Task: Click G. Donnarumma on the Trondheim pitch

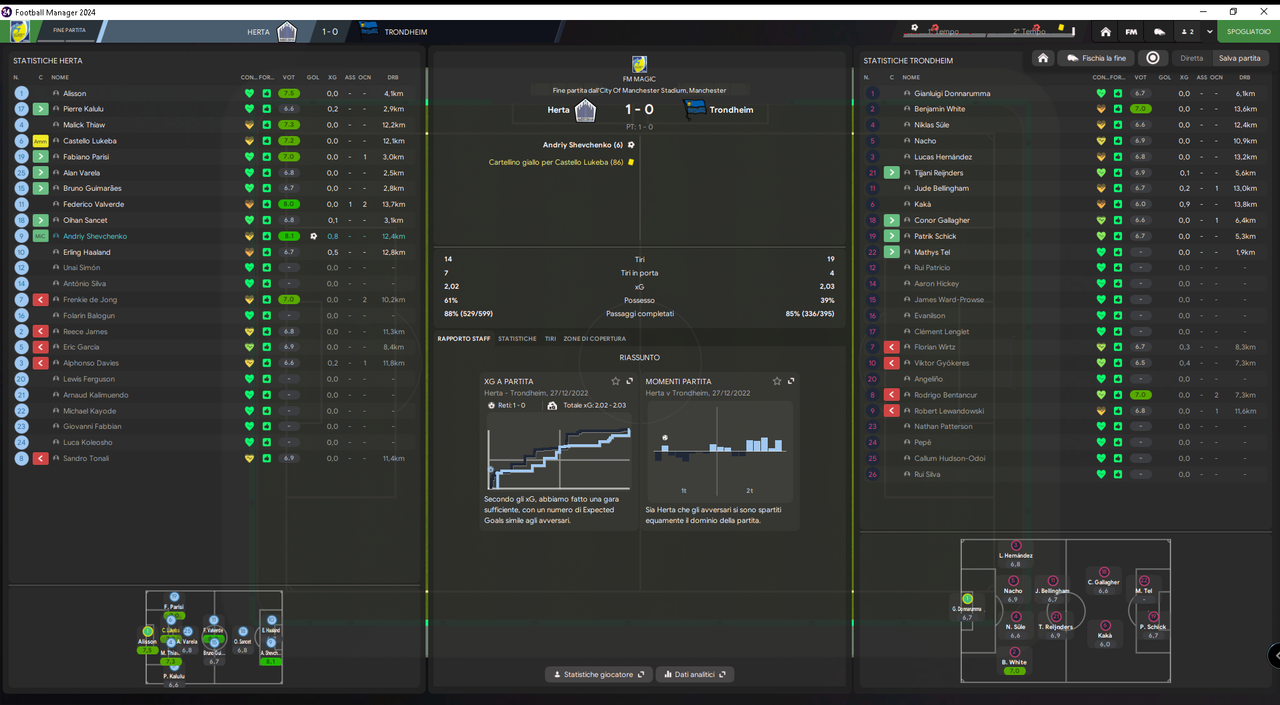Action: pyautogui.click(x=967, y=607)
